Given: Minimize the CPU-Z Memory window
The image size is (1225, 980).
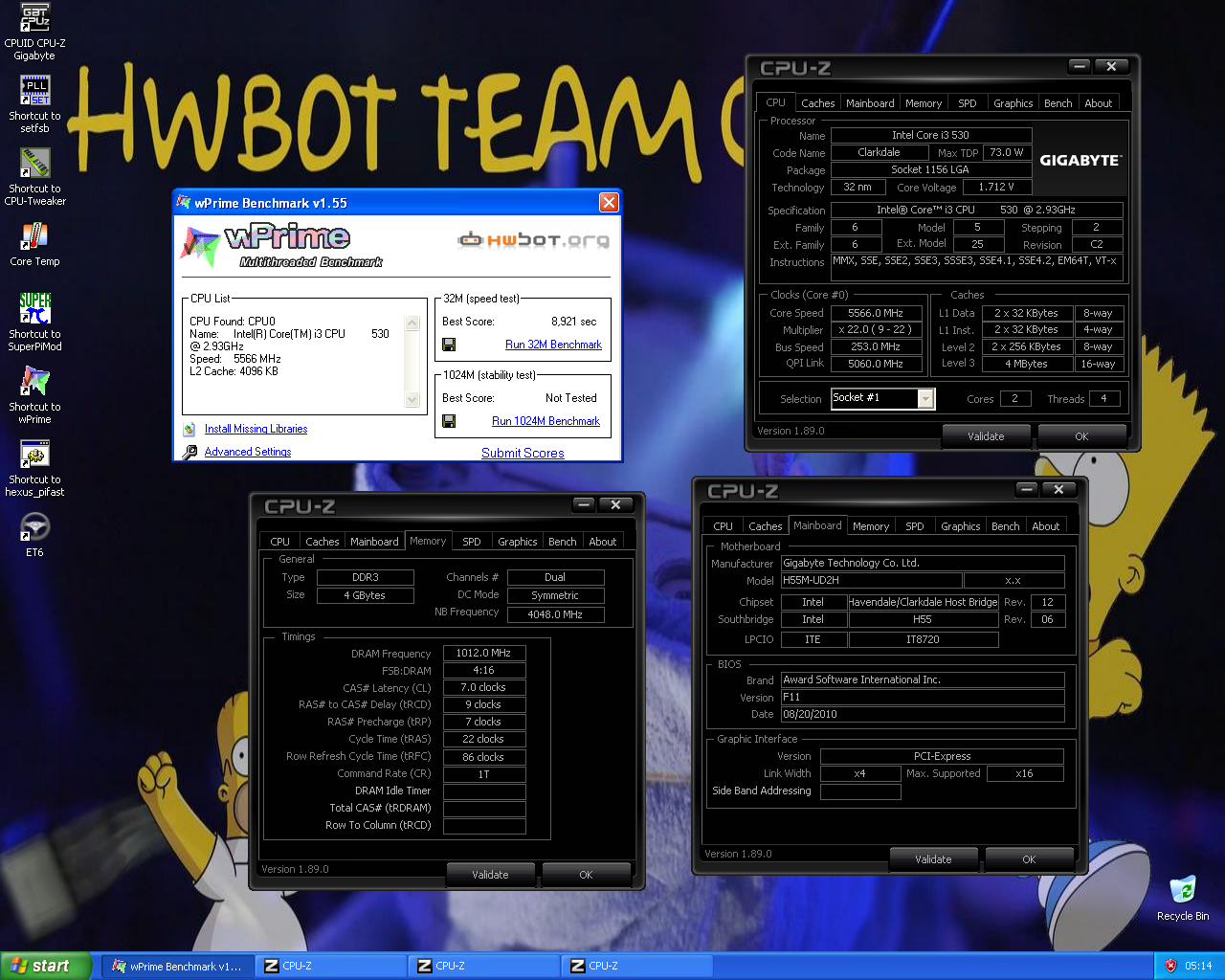Looking at the screenshot, I should pyautogui.click(x=584, y=504).
